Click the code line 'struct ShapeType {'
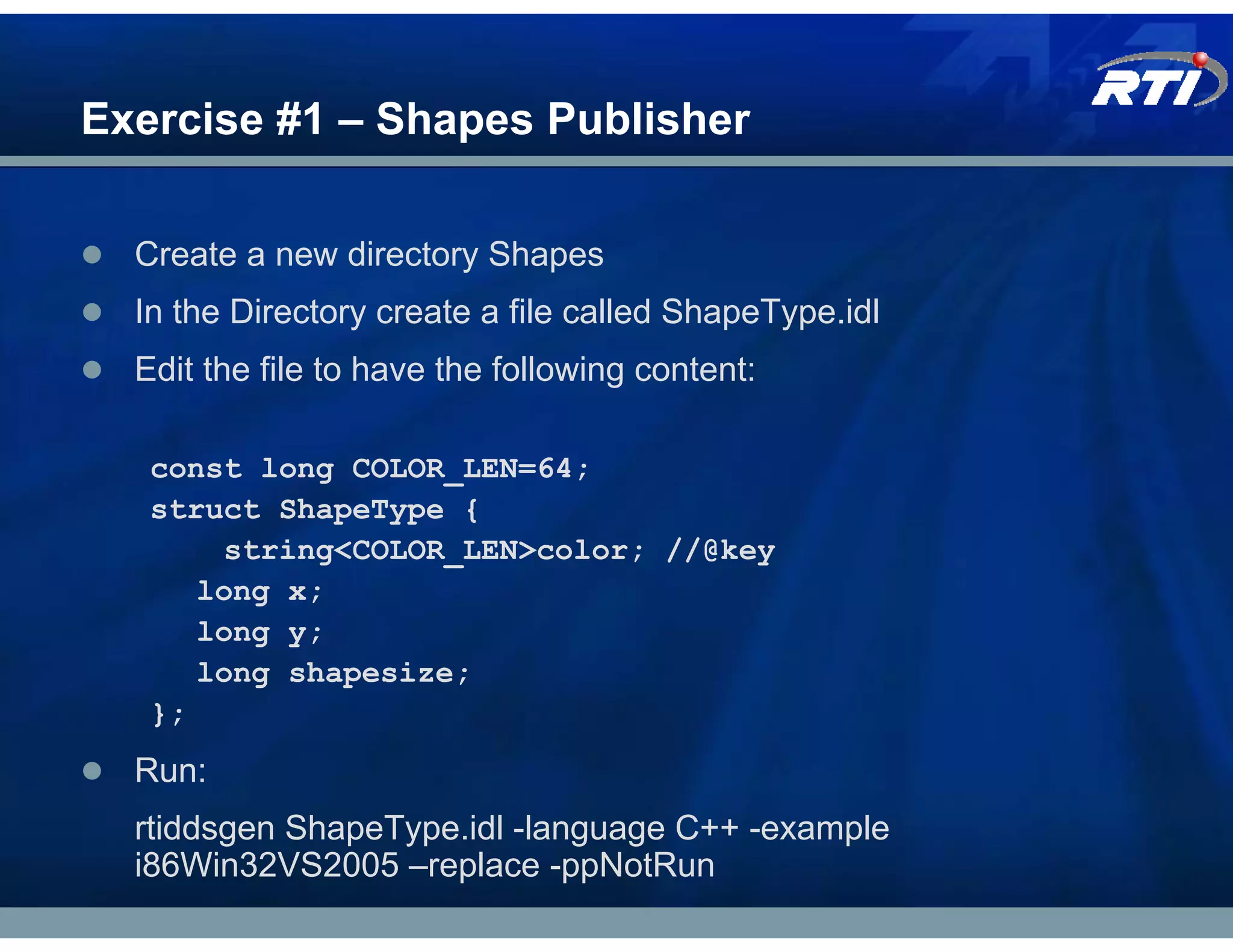Image resolution: width=1233 pixels, height=952 pixels. pyautogui.click(x=314, y=510)
